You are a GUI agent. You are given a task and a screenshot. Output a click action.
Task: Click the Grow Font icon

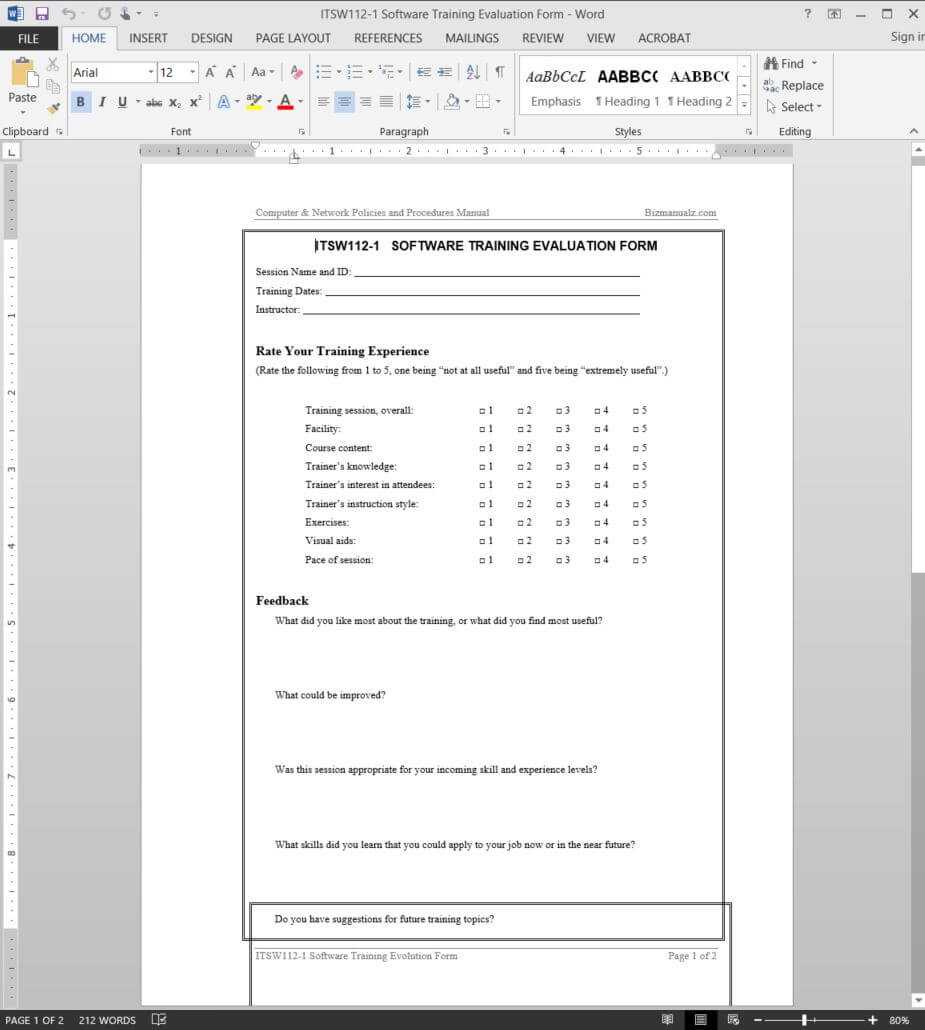(210, 72)
